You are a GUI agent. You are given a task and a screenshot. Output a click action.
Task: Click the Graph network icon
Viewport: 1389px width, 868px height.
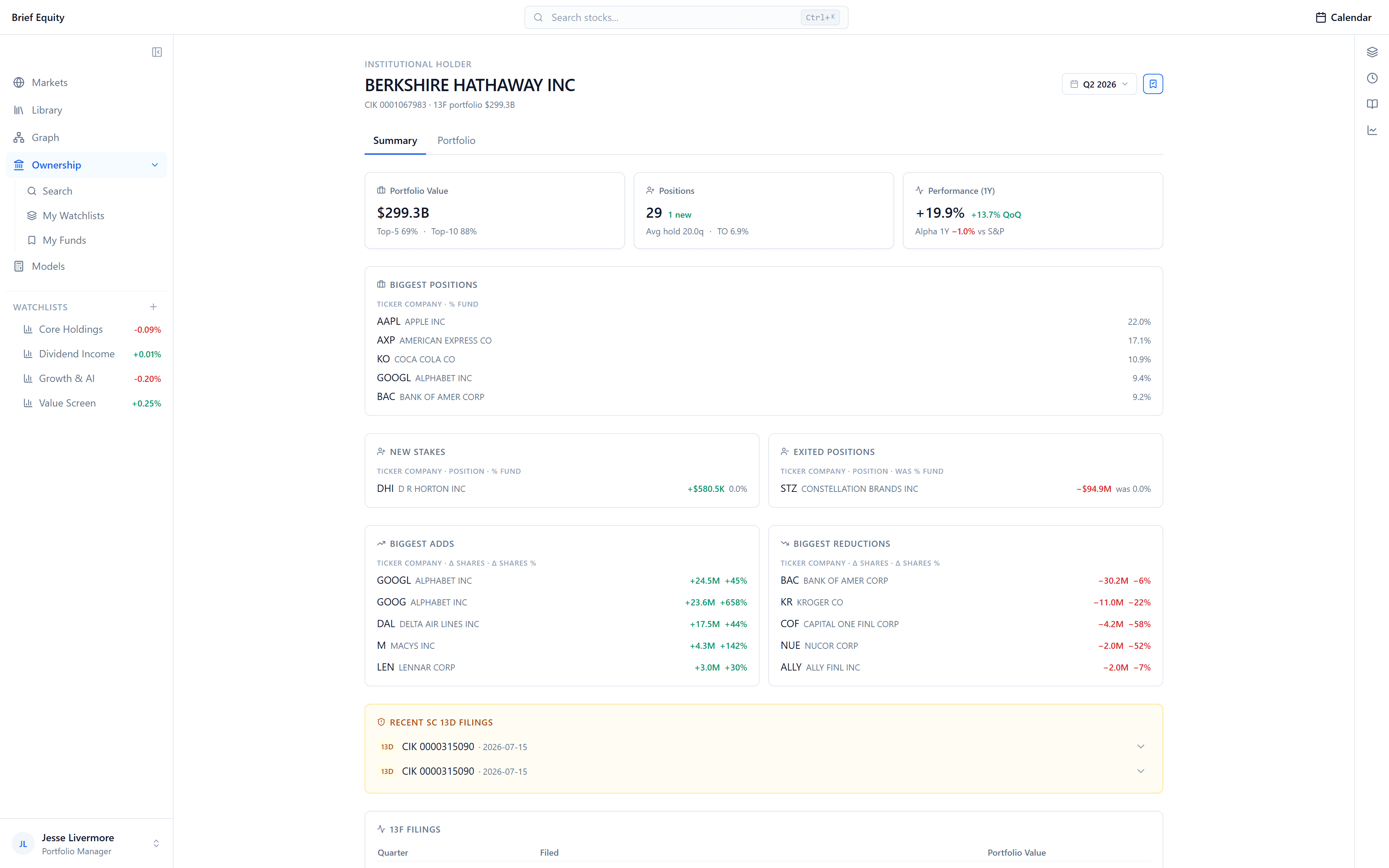(x=19, y=138)
